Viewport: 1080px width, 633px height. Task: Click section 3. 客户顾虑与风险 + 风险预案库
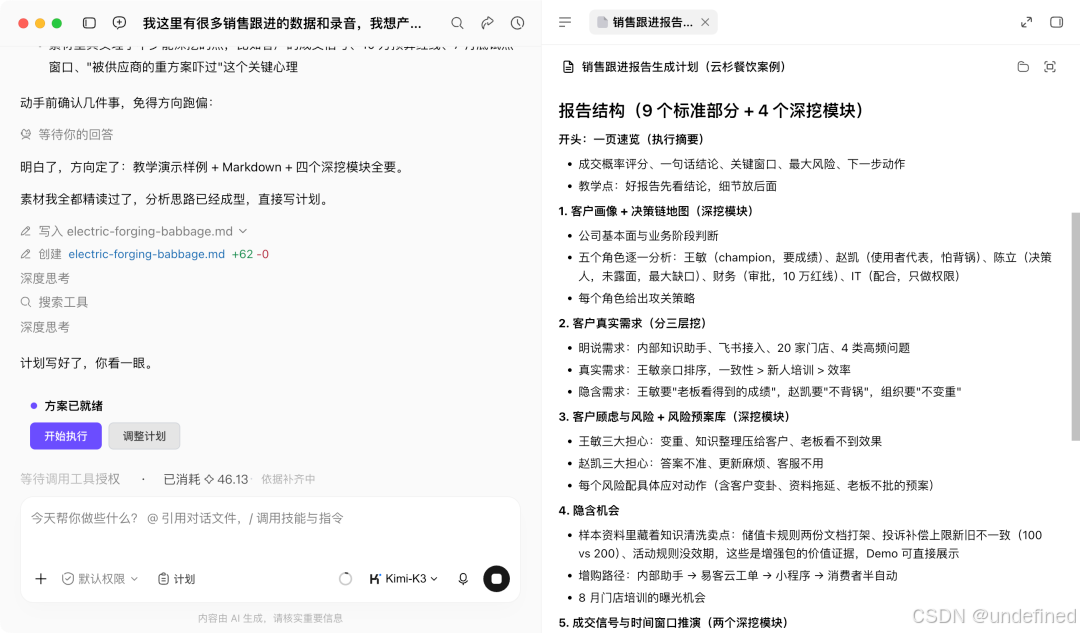pyautogui.click(x=674, y=417)
